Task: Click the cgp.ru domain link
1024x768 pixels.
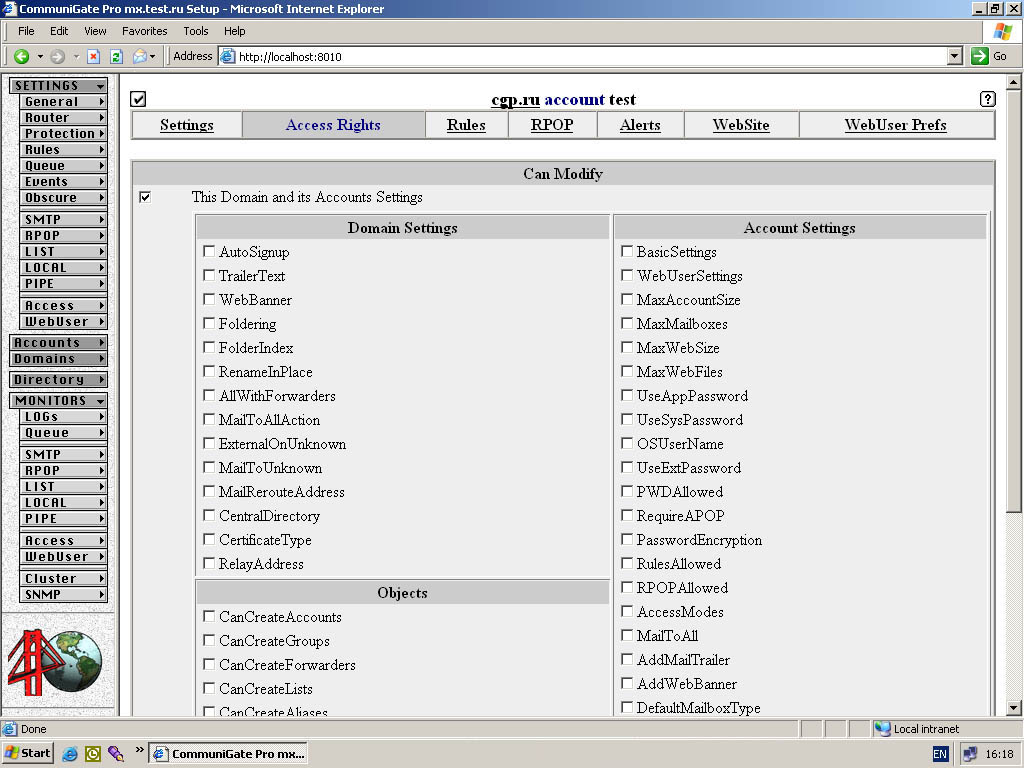Action: (x=515, y=99)
